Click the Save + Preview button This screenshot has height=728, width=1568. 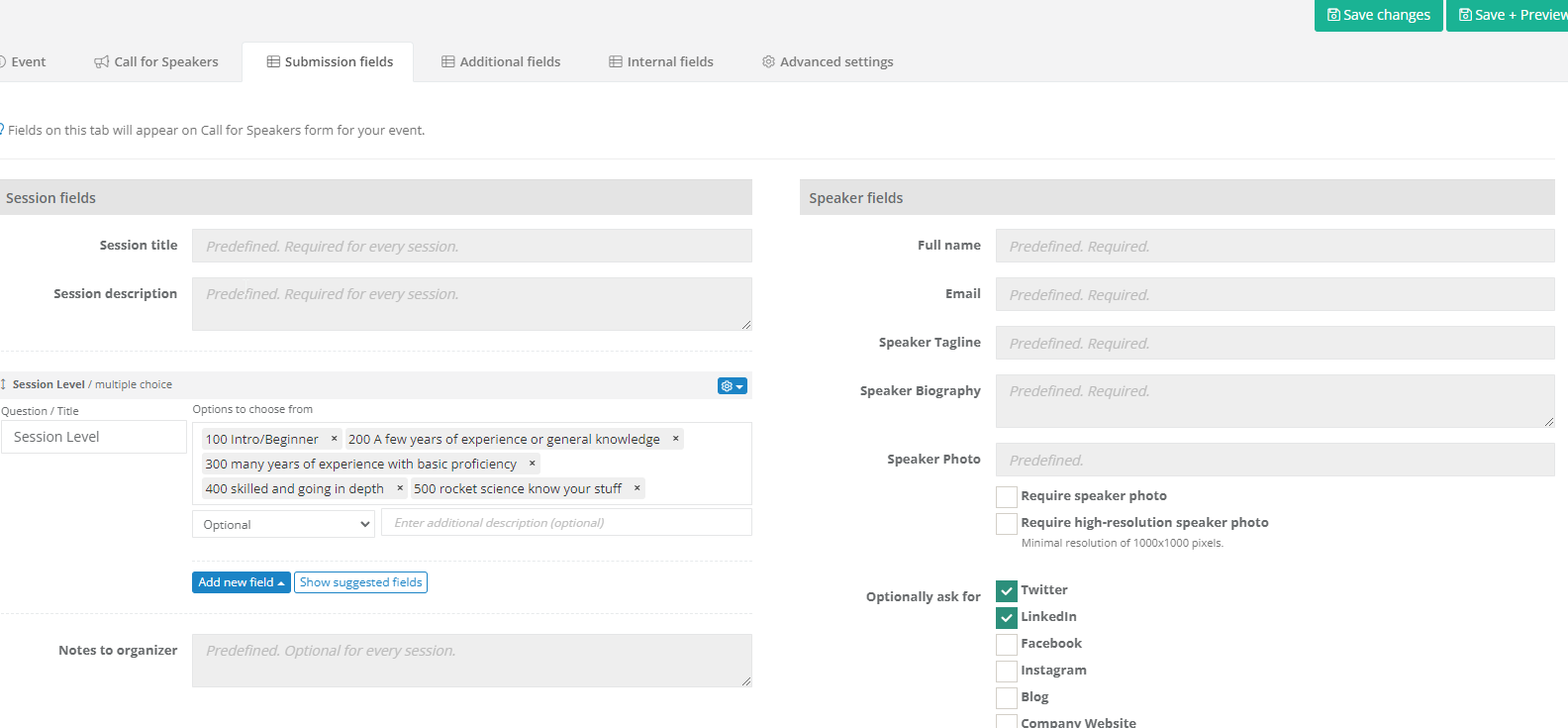coord(1508,15)
